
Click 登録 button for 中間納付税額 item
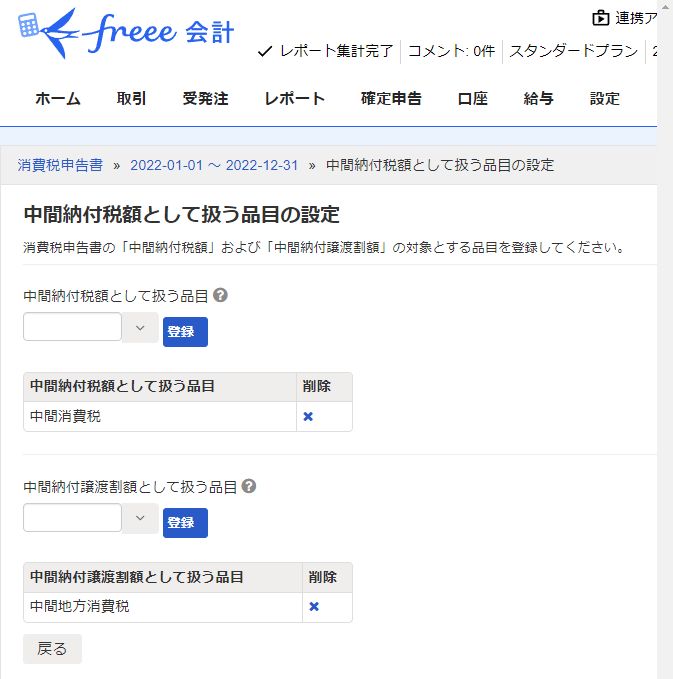point(185,332)
